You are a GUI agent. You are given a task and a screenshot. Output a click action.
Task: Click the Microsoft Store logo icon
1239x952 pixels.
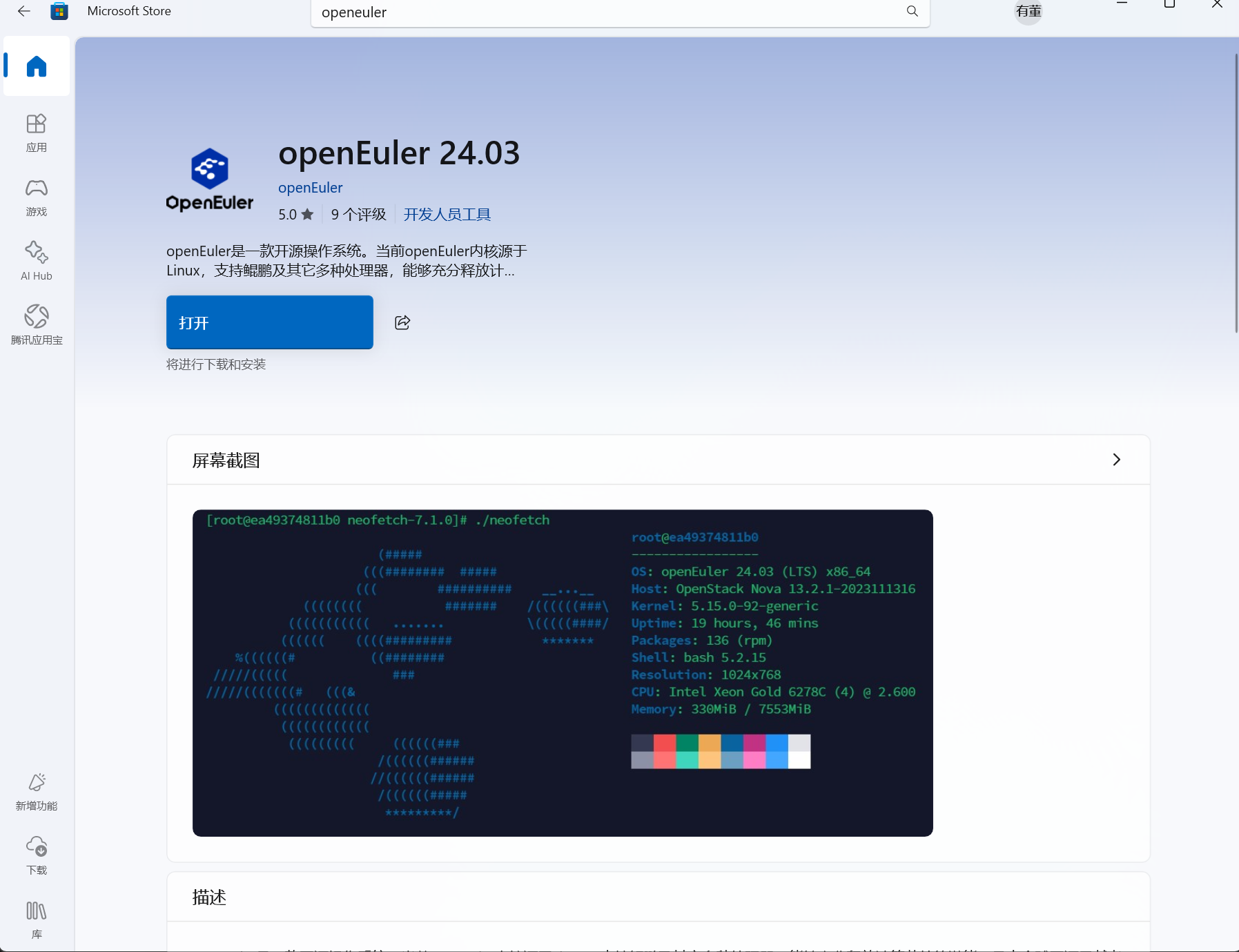pyautogui.click(x=59, y=11)
